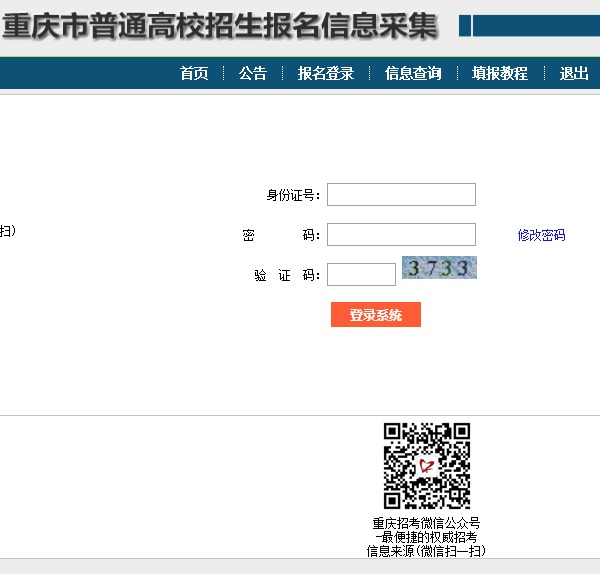View the 填报教程 guide page

(500, 73)
